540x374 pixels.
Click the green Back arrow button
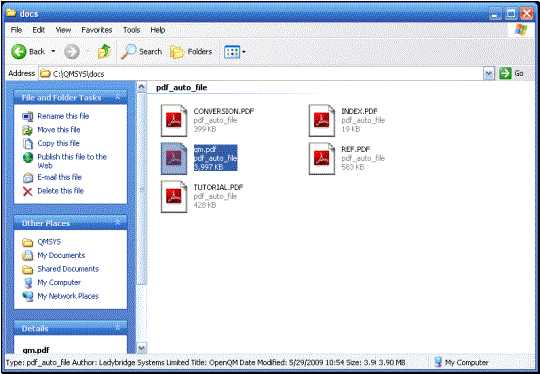point(19,52)
